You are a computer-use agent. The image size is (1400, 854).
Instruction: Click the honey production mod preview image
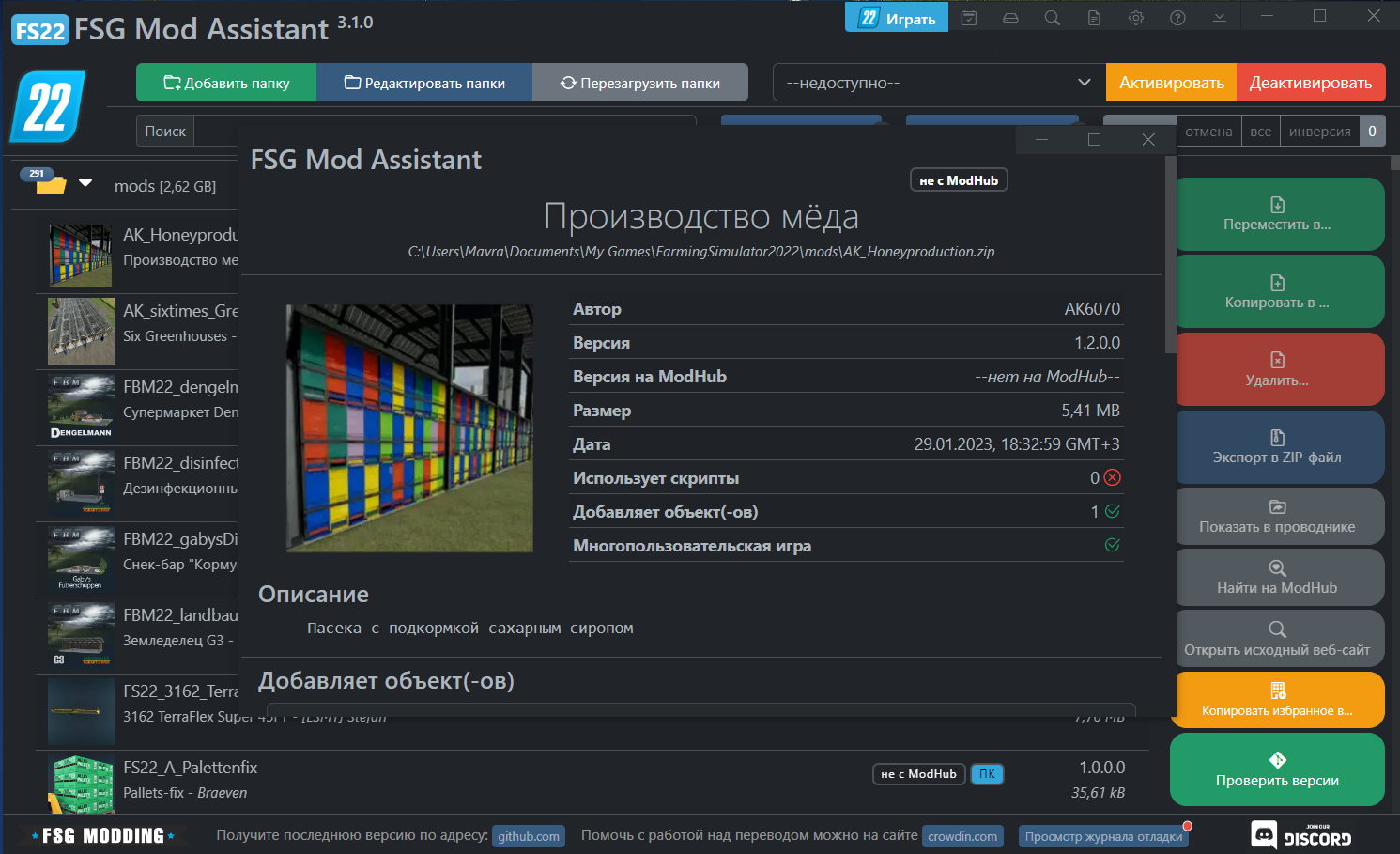coord(409,428)
